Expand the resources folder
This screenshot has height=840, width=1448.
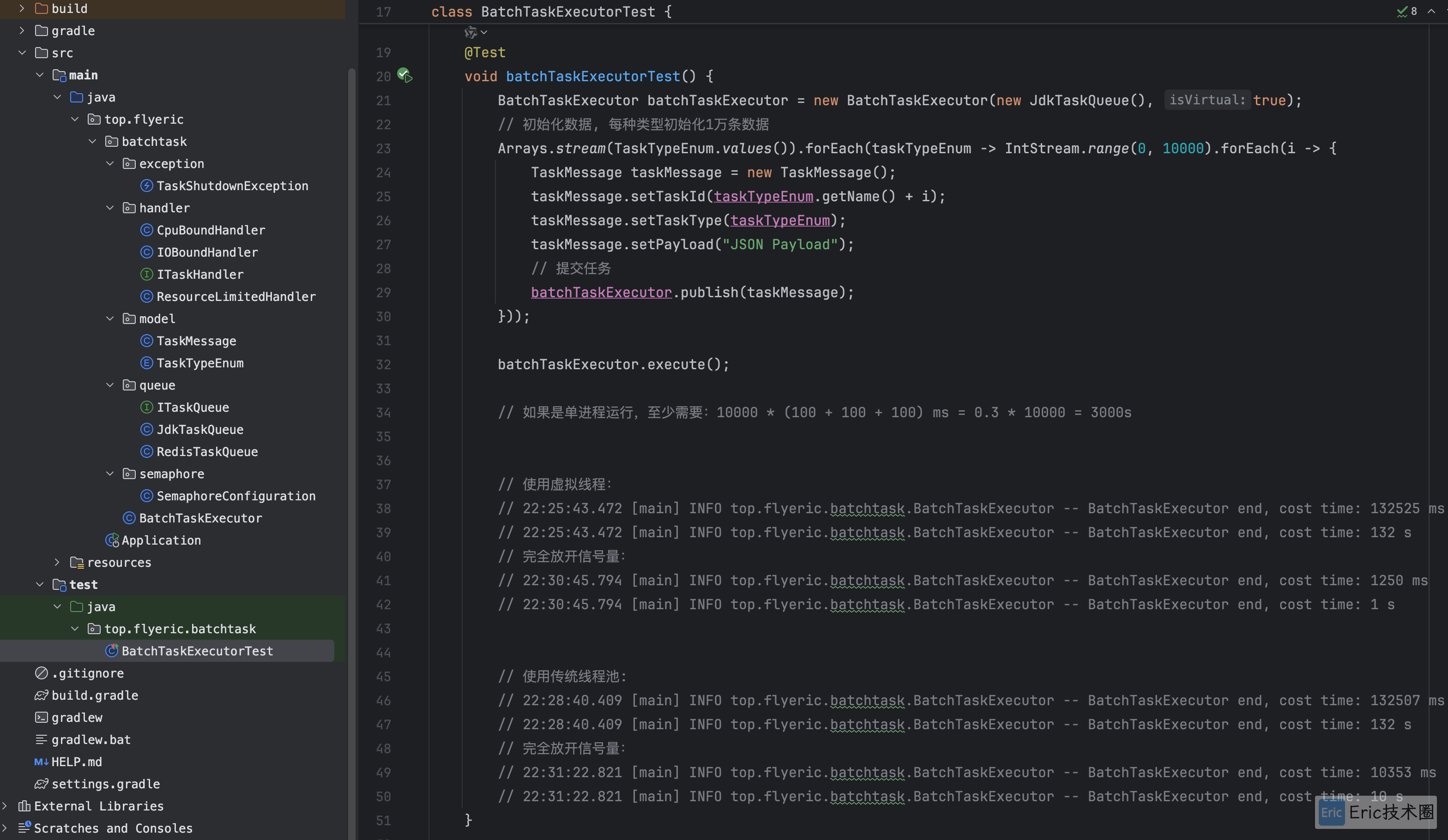click(x=57, y=562)
